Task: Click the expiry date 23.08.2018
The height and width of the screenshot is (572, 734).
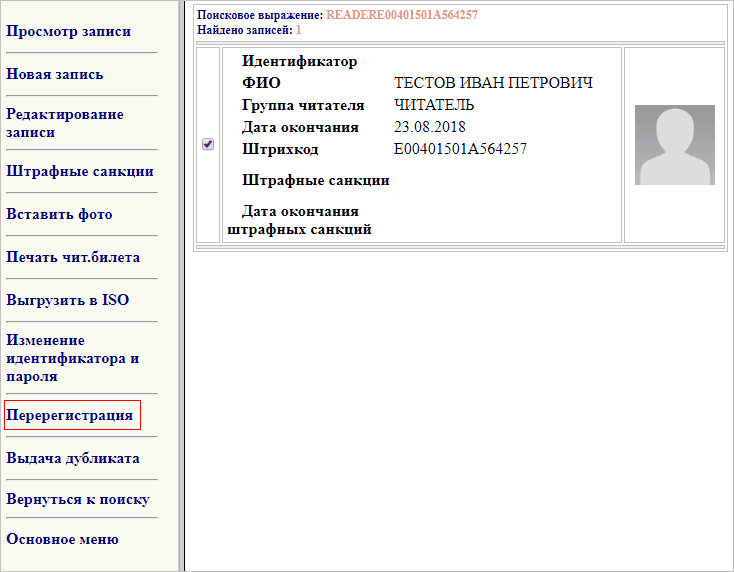Action: coord(430,127)
